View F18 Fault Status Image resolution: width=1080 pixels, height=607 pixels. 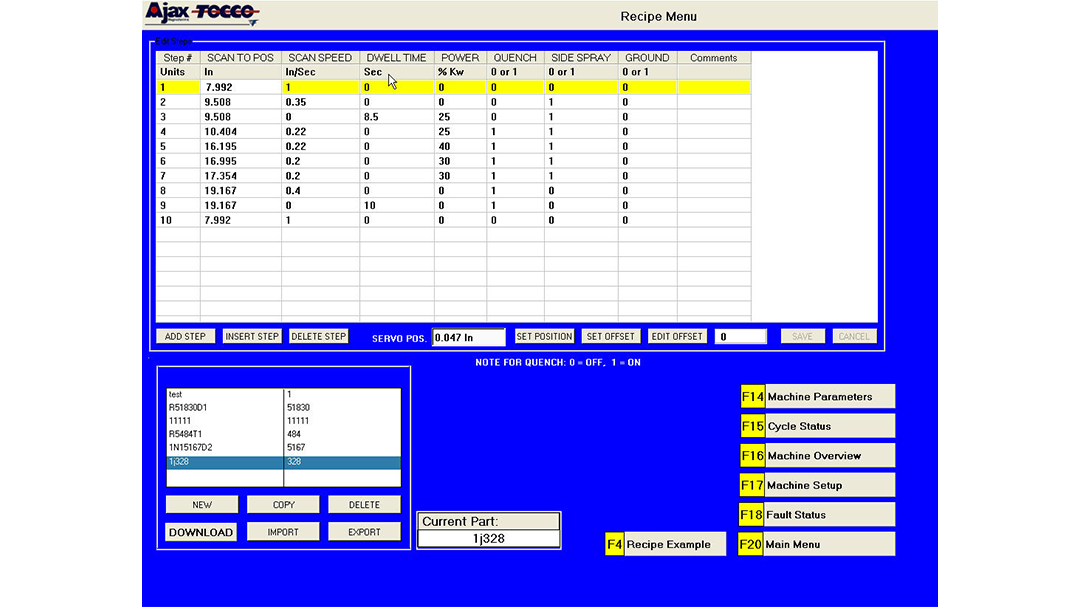coord(817,515)
